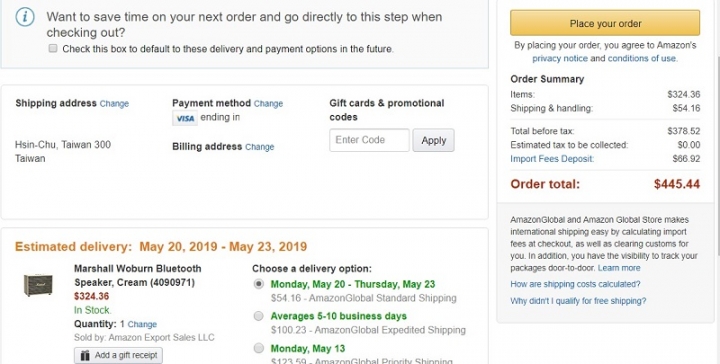Check the box to default delivery and payment options

click(x=53, y=48)
